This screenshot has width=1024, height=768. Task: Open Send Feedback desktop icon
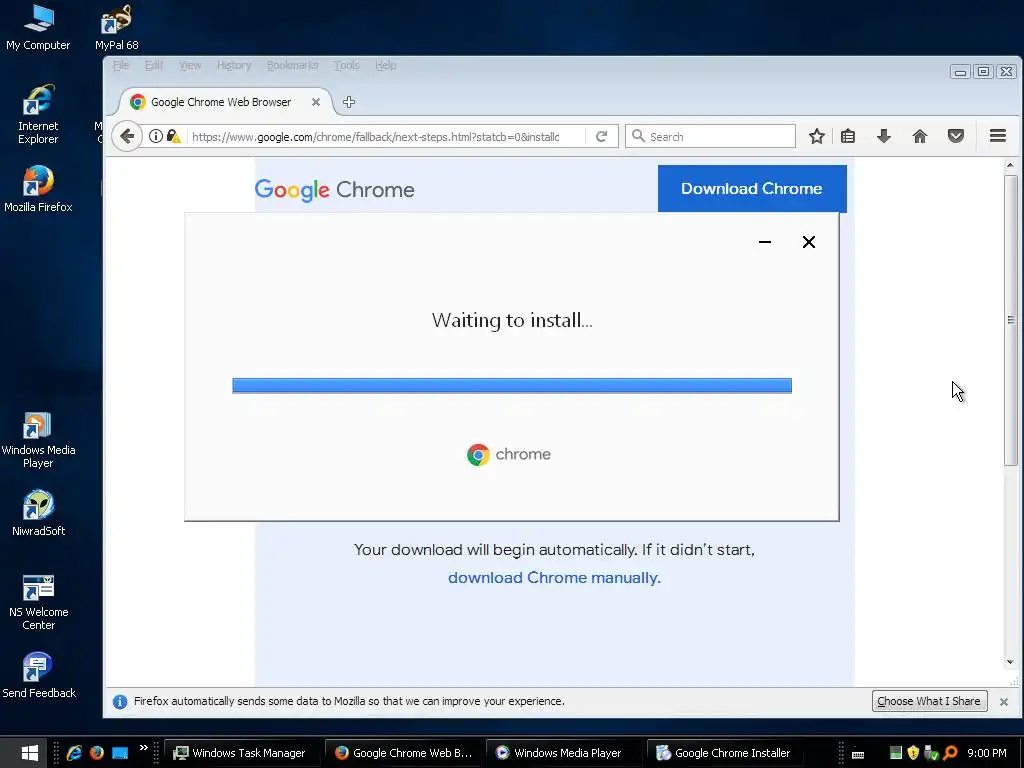point(38,675)
